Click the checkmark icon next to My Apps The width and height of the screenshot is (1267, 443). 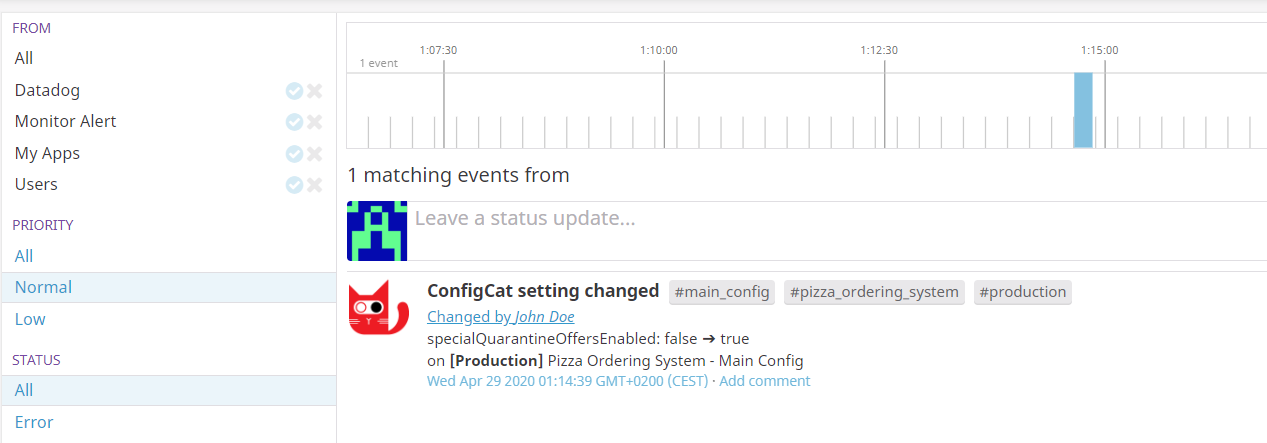pyautogui.click(x=294, y=154)
